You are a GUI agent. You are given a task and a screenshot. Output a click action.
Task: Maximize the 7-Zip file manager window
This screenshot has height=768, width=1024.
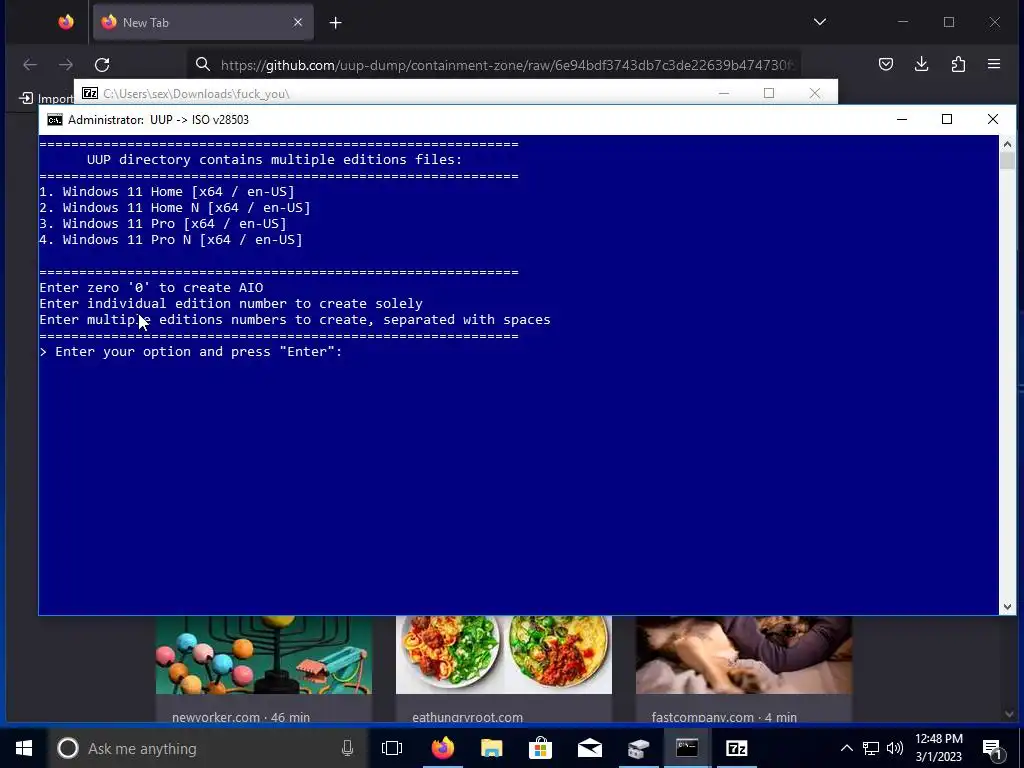coord(769,93)
